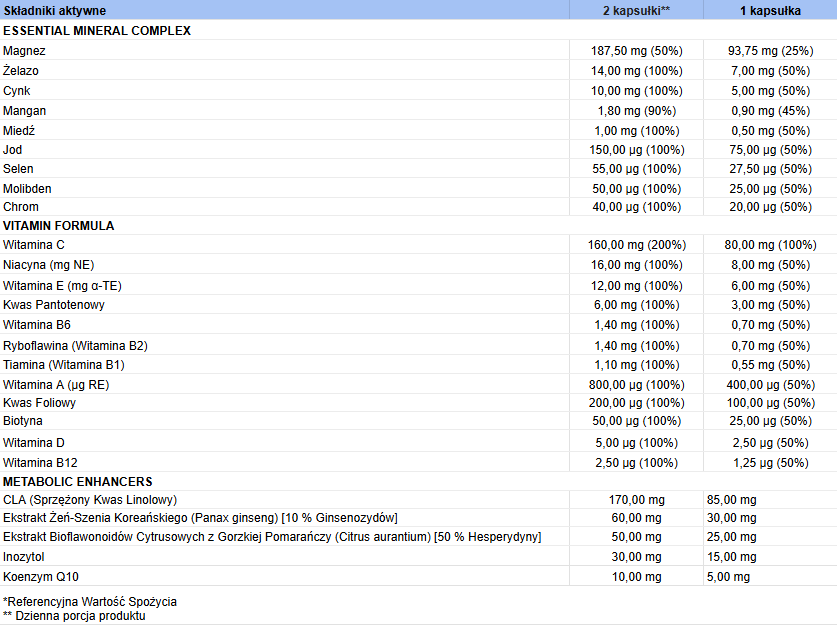The image size is (837, 625).
Task: Click the value '16,00 mg (100%)'
Action: coord(636,265)
